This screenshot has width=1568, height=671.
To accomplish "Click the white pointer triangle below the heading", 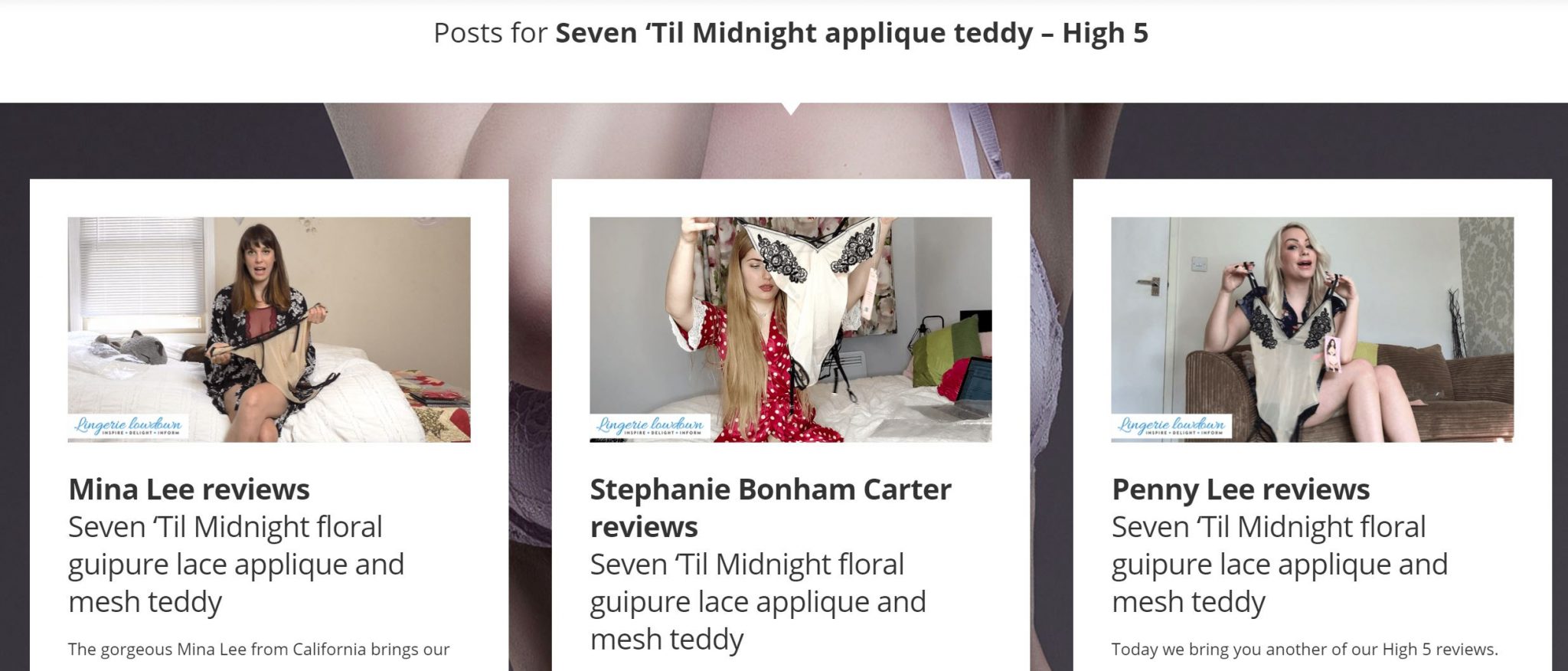I will [x=792, y=109].
